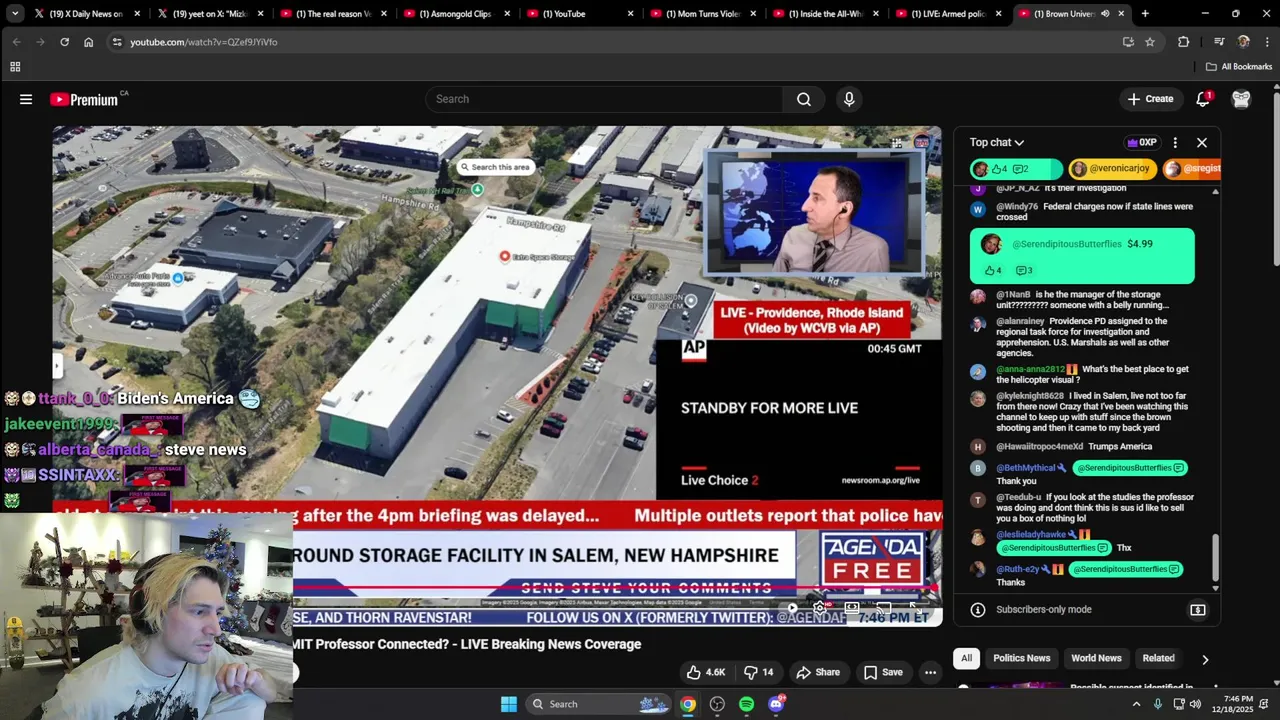Save the video to a playlist
1280x720 pixels.
(x=883, y=672)
